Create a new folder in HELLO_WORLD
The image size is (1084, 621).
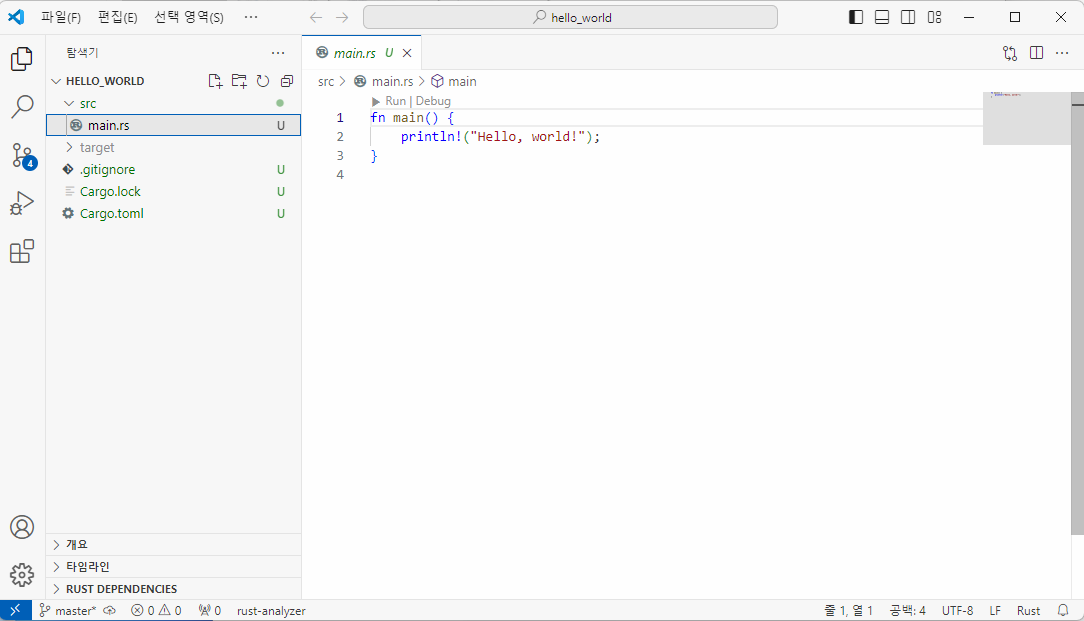pyautogui.click(x=239, y=81)
